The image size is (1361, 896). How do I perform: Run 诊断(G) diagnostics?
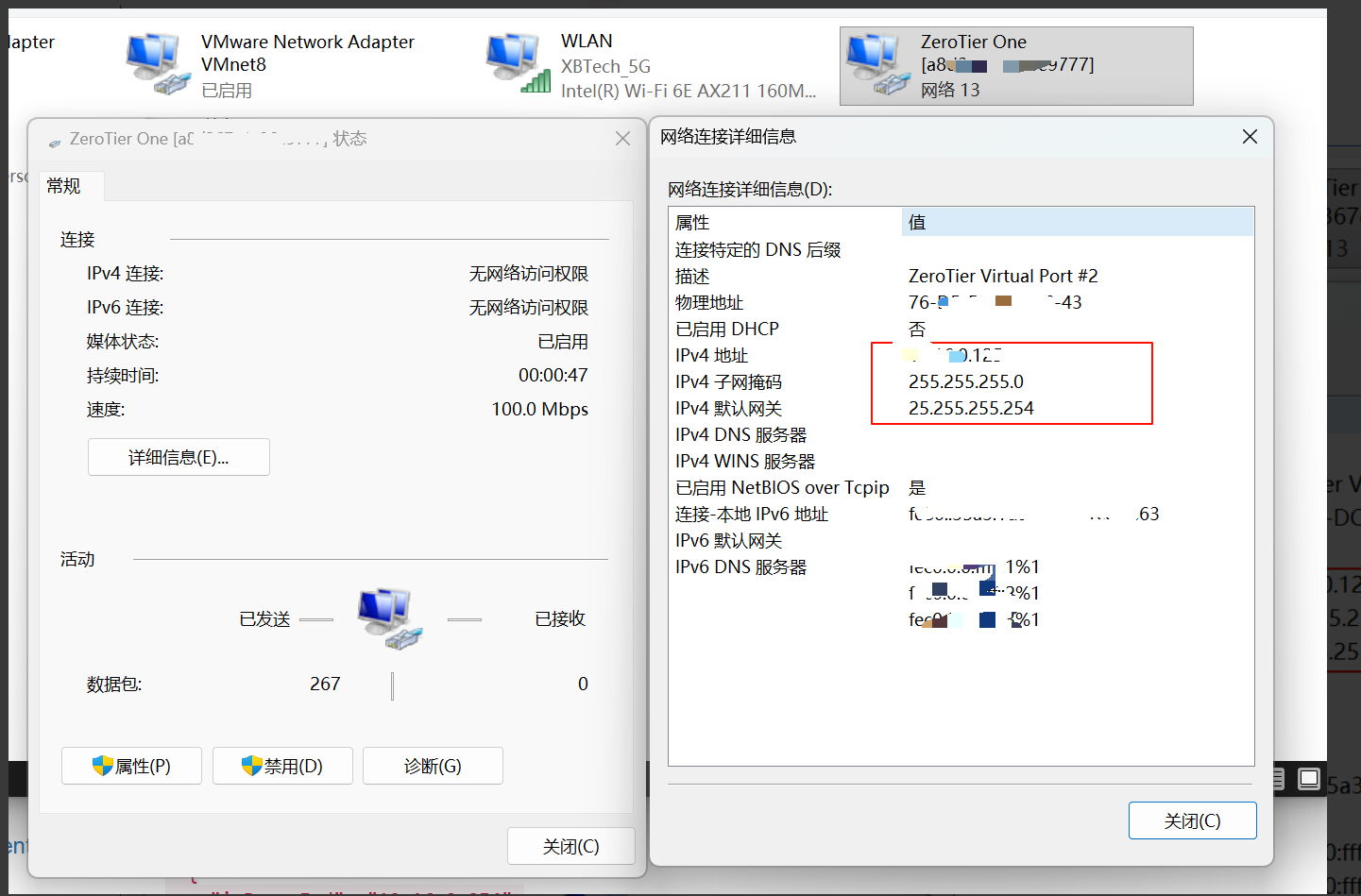(433, 766)
